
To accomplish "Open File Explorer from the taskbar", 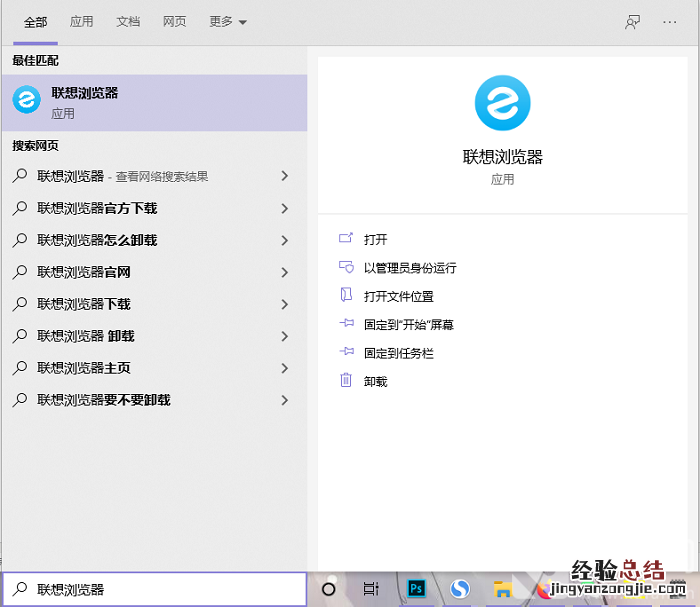I will point(503,589).
